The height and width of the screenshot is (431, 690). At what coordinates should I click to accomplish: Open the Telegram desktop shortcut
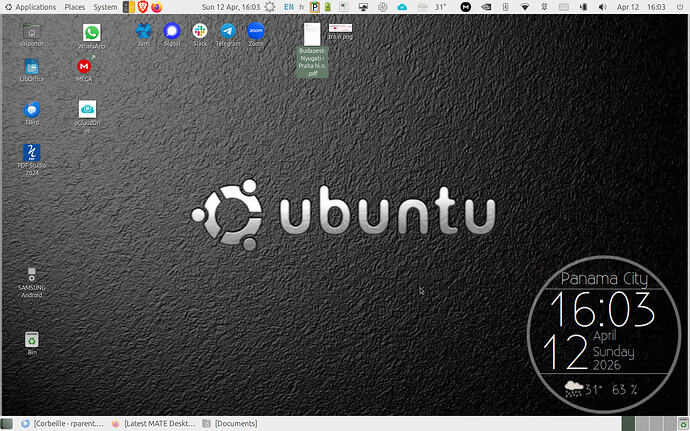pos(228,34)
